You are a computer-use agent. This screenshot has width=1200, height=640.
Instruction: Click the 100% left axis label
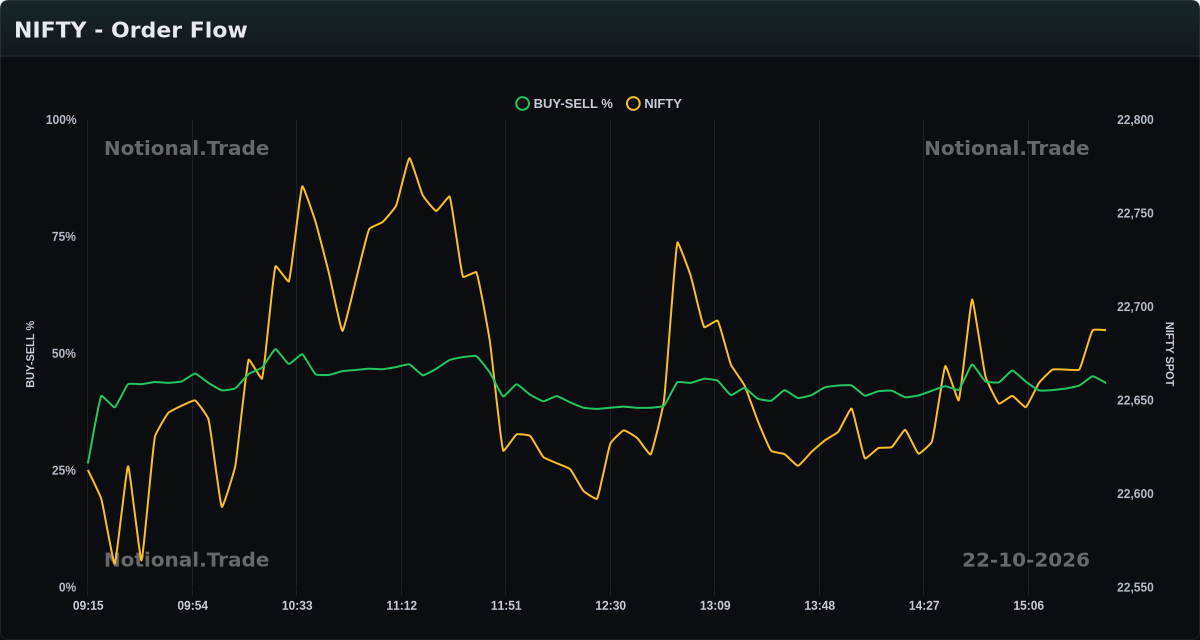click(x=61, y=120)
